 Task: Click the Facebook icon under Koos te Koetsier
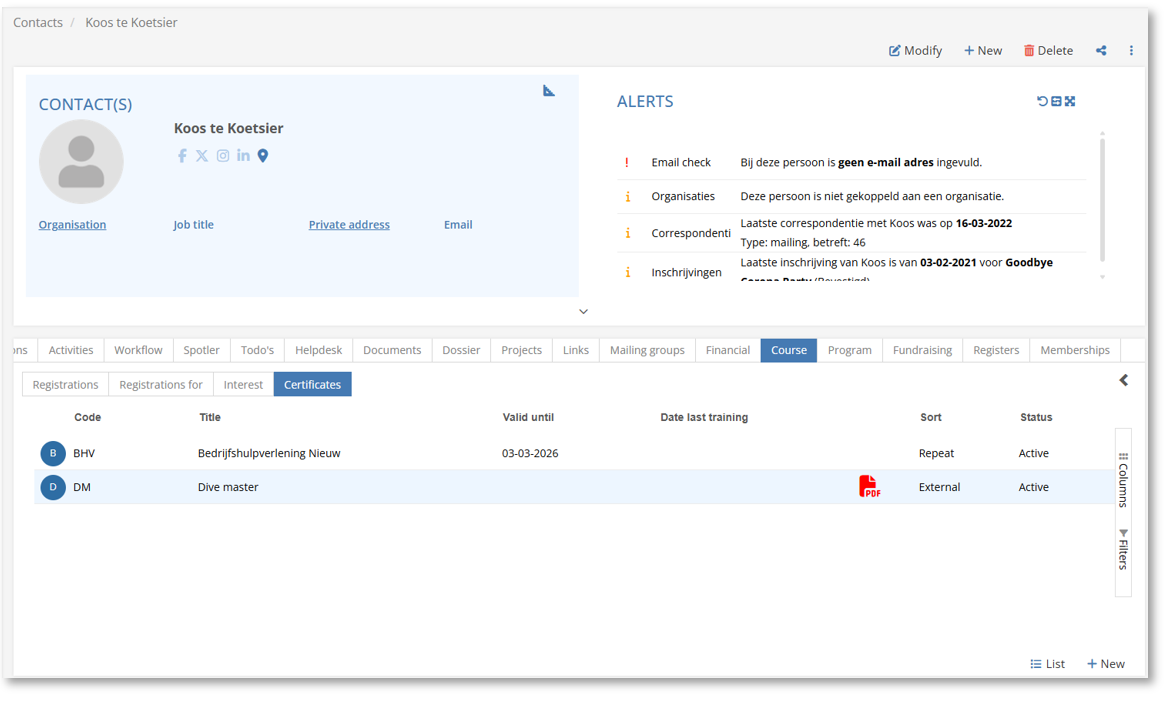(182, 156)
